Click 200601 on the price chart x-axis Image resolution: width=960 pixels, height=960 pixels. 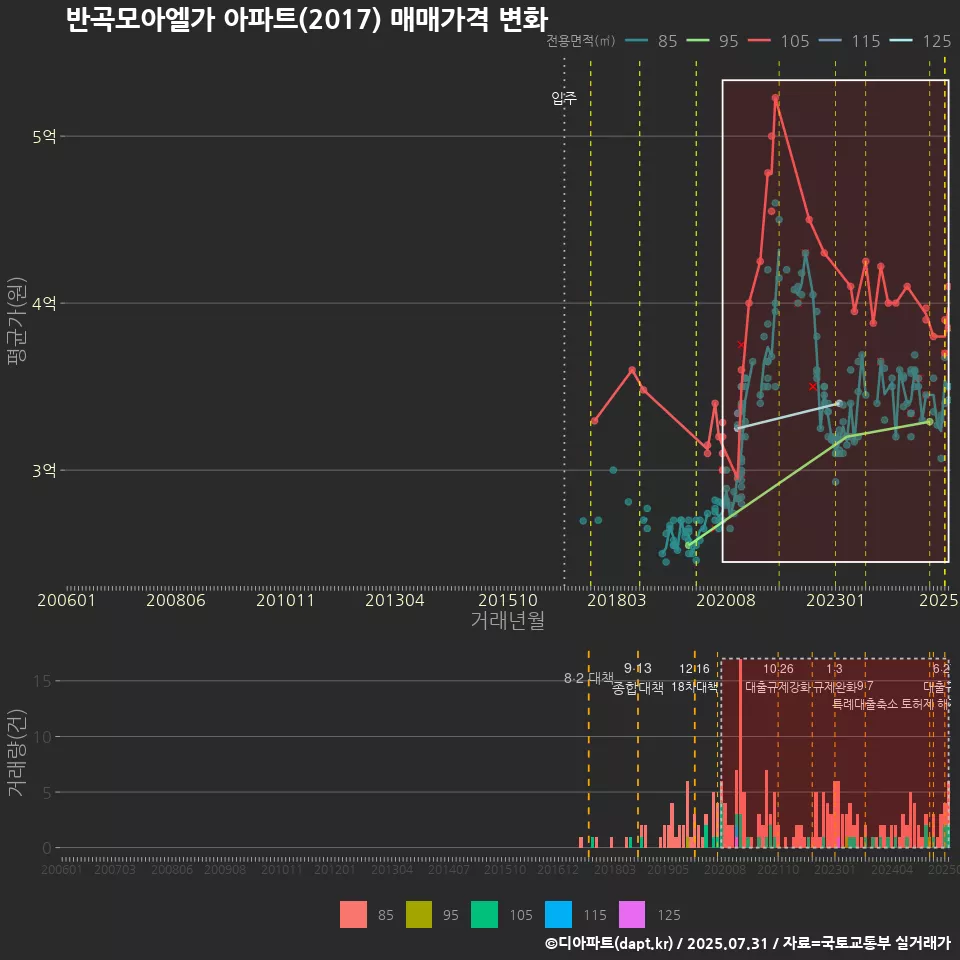click(66, 600)
